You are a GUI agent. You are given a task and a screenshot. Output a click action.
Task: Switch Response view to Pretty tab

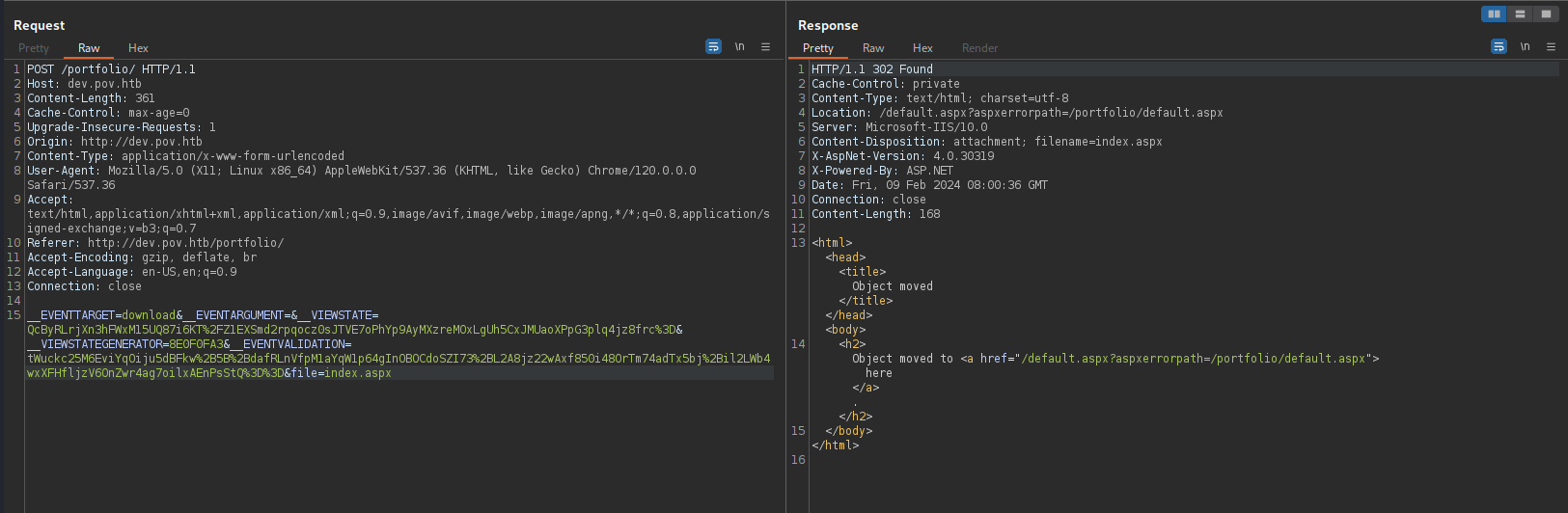[x=818, y=48]
